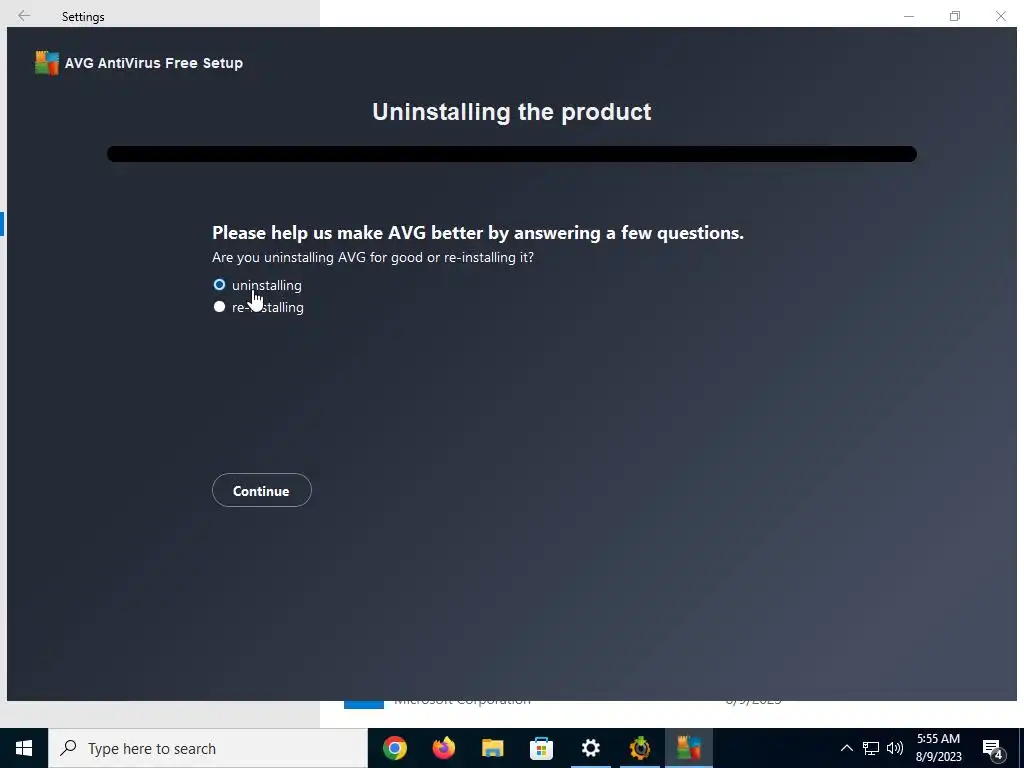Click the "Are you uninstalling AVG" question

click(373, 257)
